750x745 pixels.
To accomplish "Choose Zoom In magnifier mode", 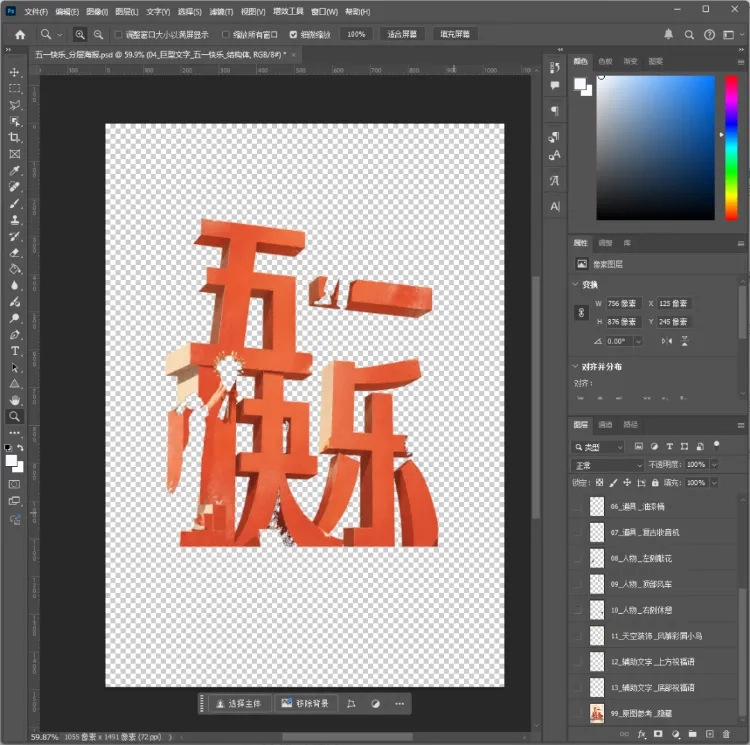I will point(80,34).
